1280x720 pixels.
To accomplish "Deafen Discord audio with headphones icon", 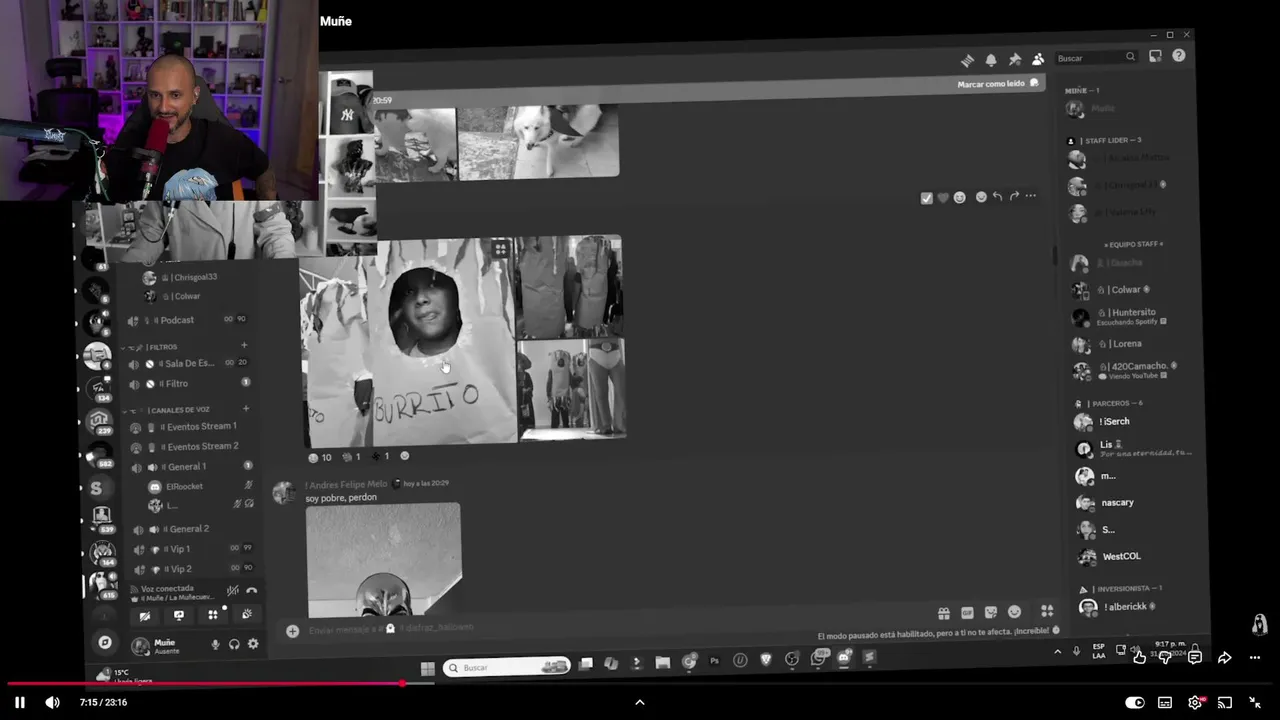I will click(234, 645).
